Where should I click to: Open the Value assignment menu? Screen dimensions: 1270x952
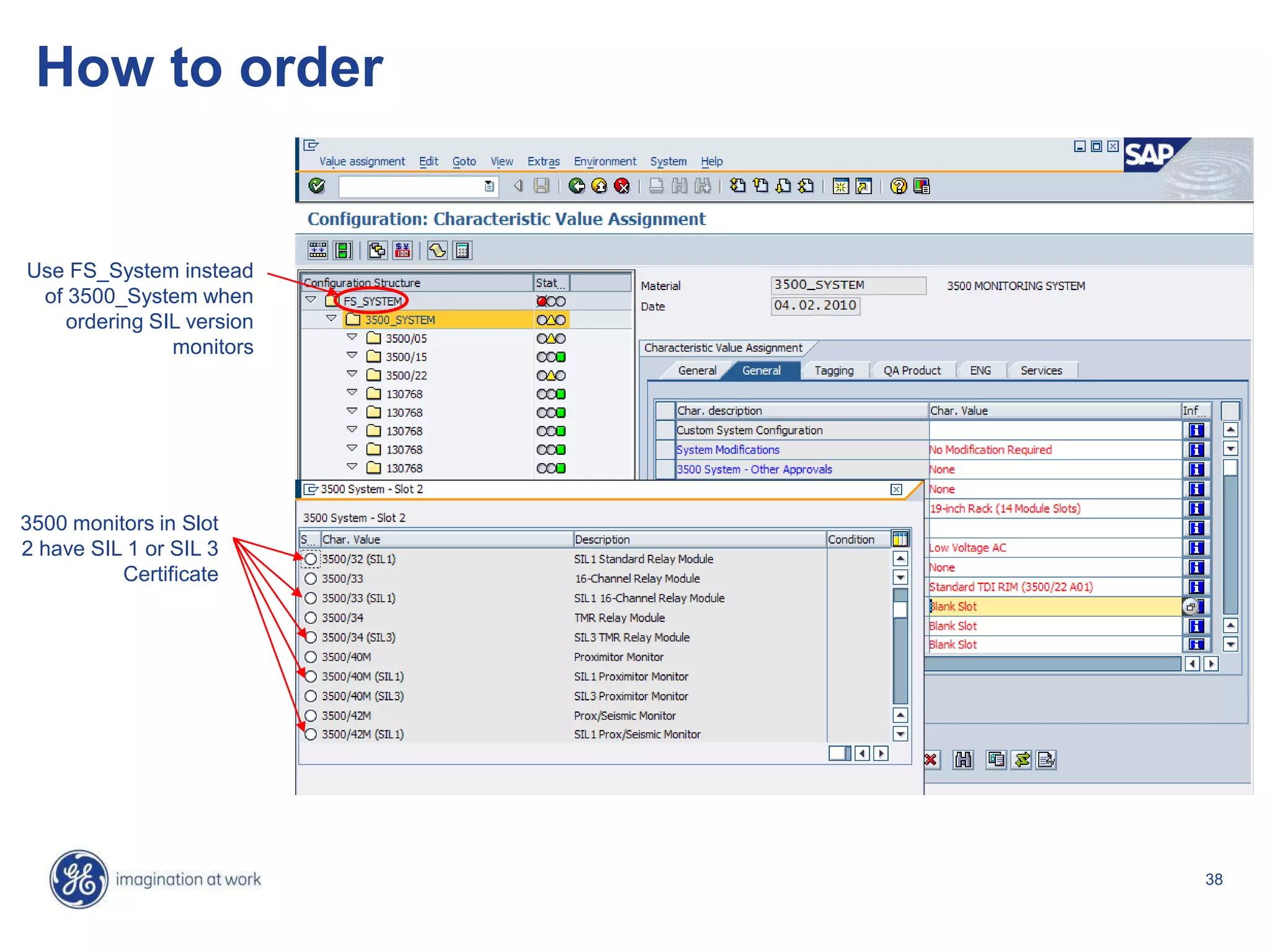click(x=362, y=162)
